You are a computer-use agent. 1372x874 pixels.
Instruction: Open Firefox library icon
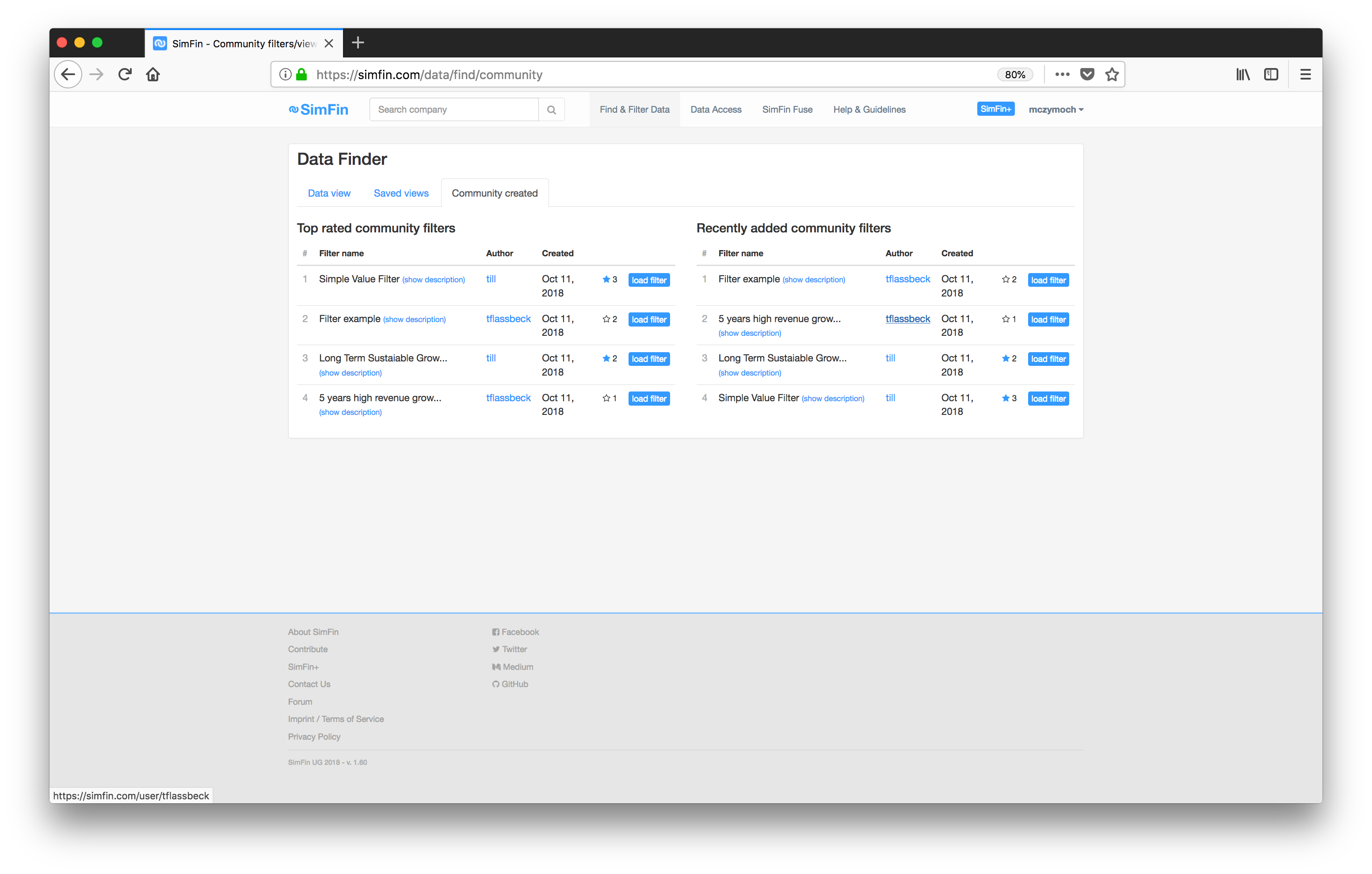[x=1242, y=75]
